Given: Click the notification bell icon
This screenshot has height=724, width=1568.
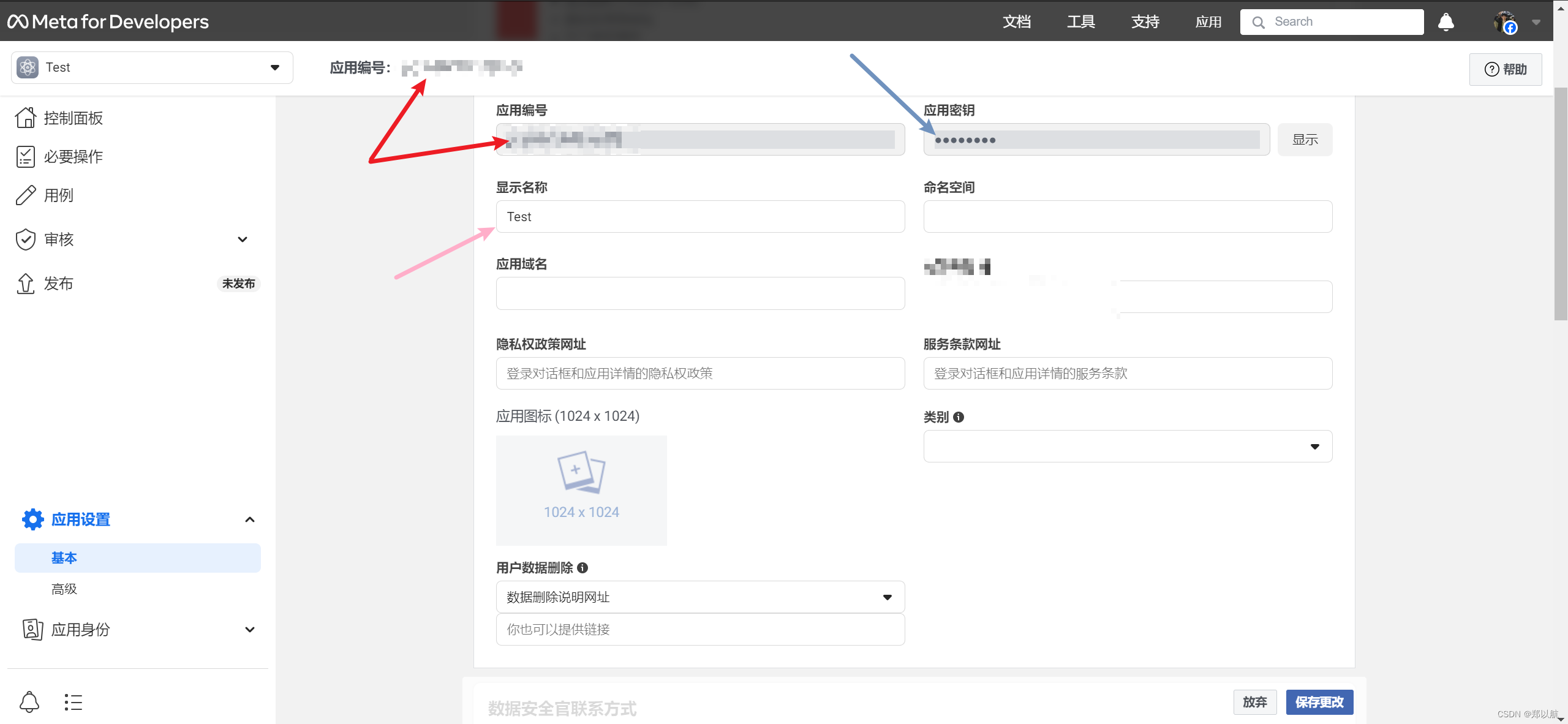Looking at the screenshot, I should (x=1446, y=21).
